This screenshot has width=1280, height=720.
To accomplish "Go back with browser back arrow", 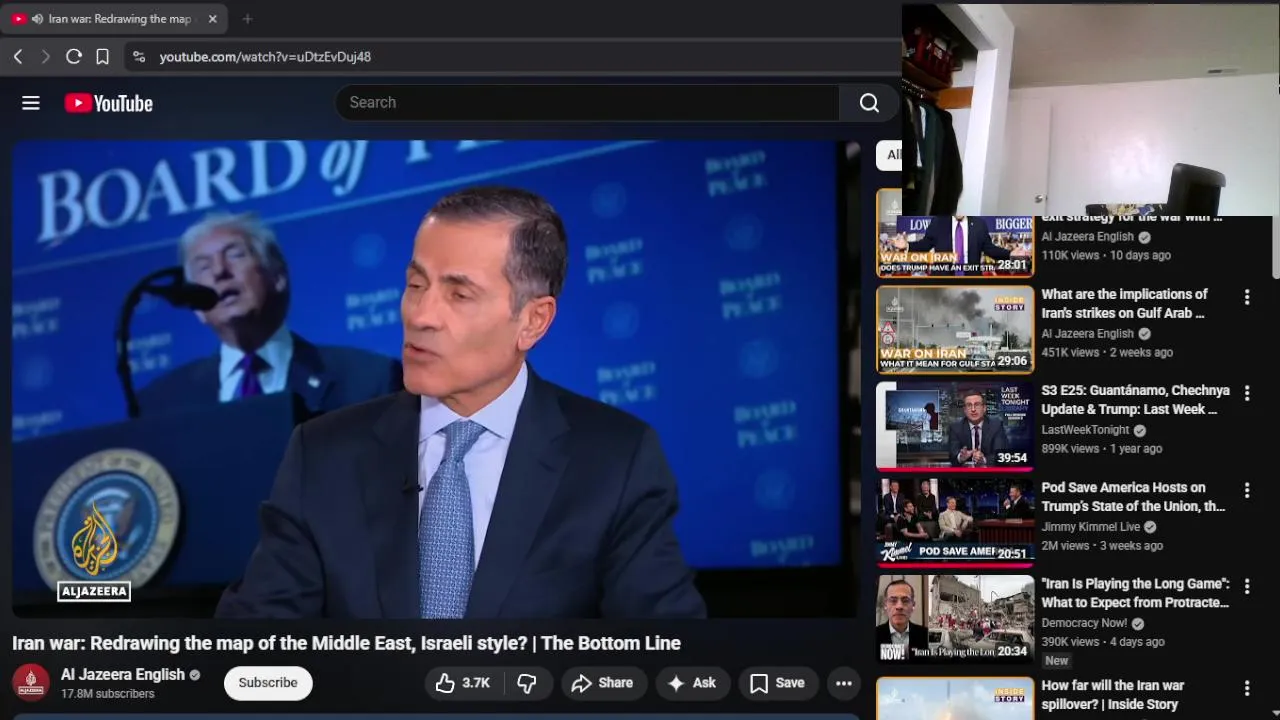I will (18, 57).
